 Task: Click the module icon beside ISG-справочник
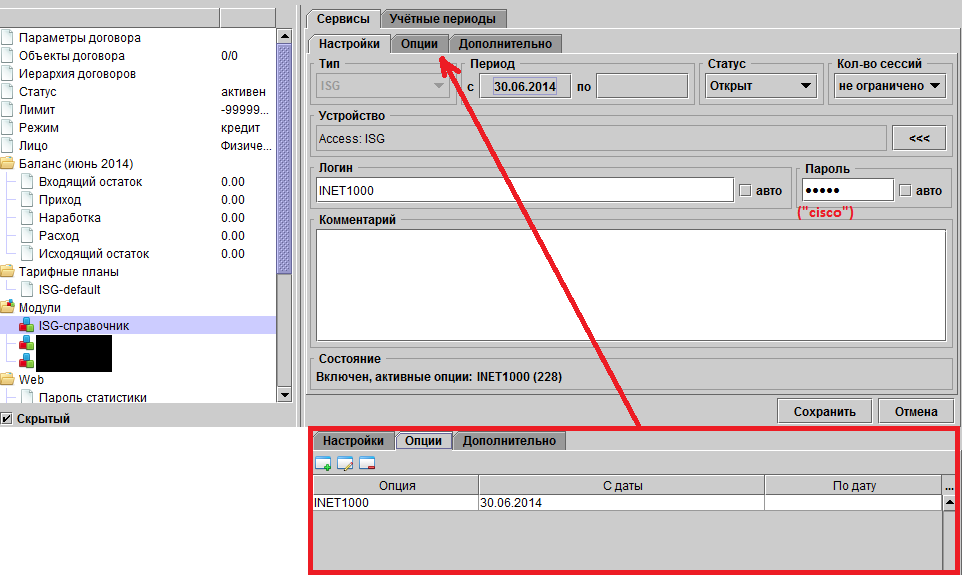26,325
